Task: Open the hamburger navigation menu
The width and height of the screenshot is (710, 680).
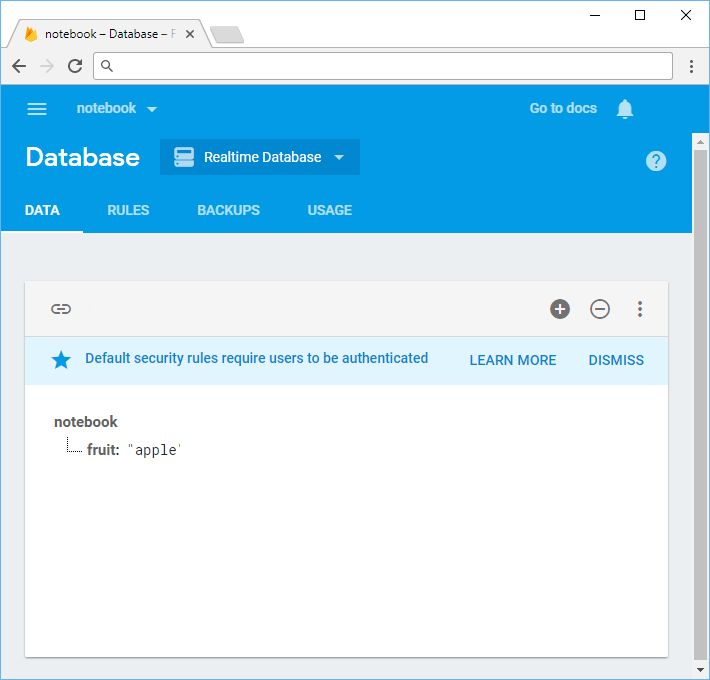Action: pyautogui.click(x=37, y=109)
